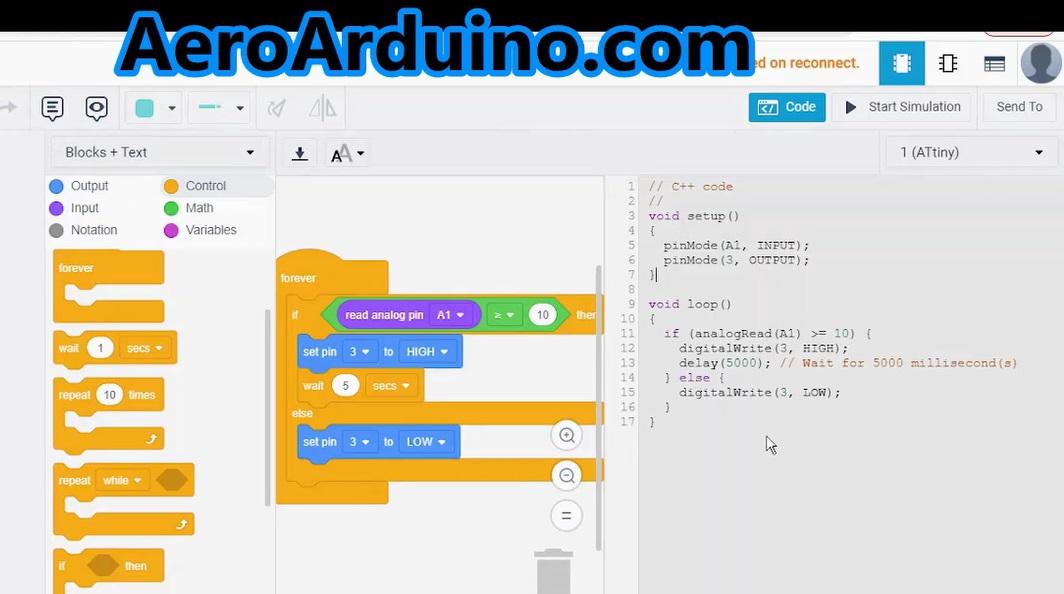The height and width of the screenshot is (594, 1064).
Task: Click the rotate component icon
Action: pyautogui.click(x=276, y=108)
